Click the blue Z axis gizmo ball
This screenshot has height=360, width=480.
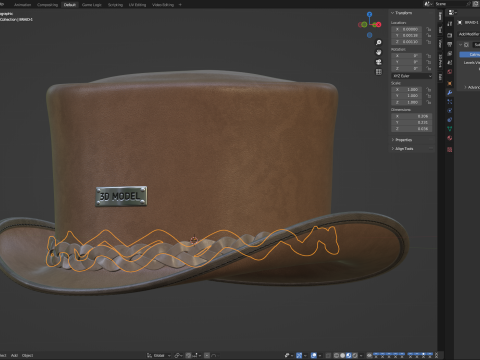pos(369,14)
